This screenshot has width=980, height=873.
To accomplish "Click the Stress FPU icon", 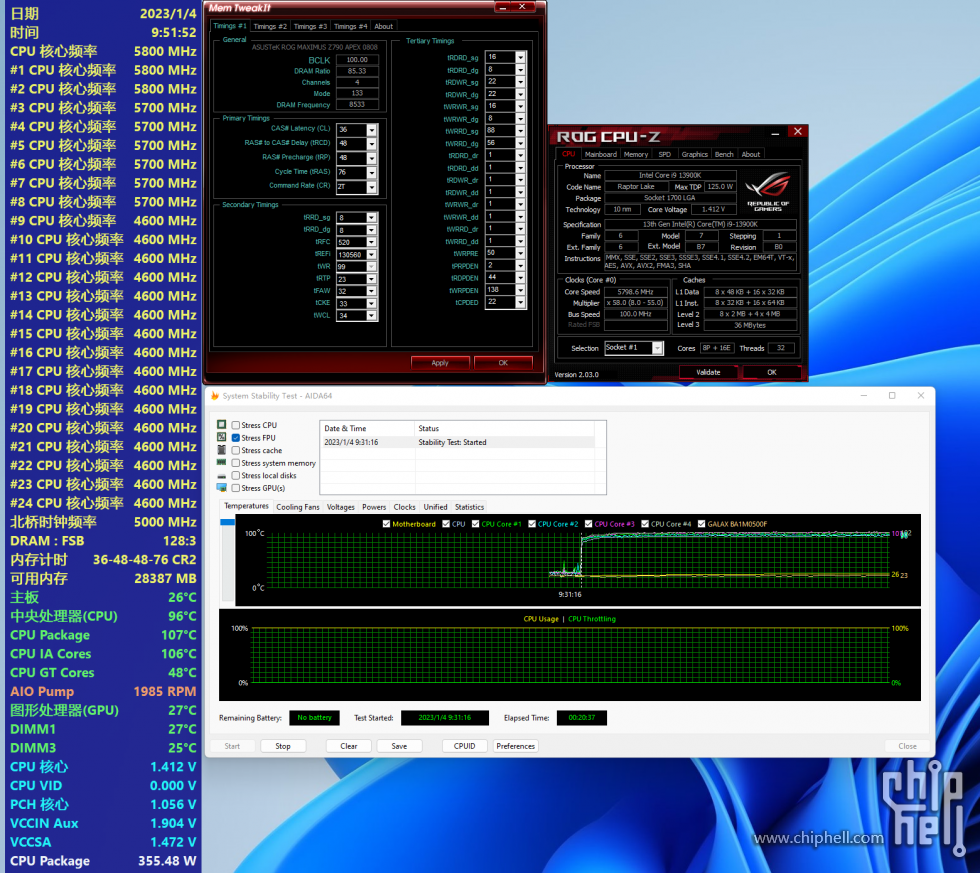I will [x=221, y=437].
